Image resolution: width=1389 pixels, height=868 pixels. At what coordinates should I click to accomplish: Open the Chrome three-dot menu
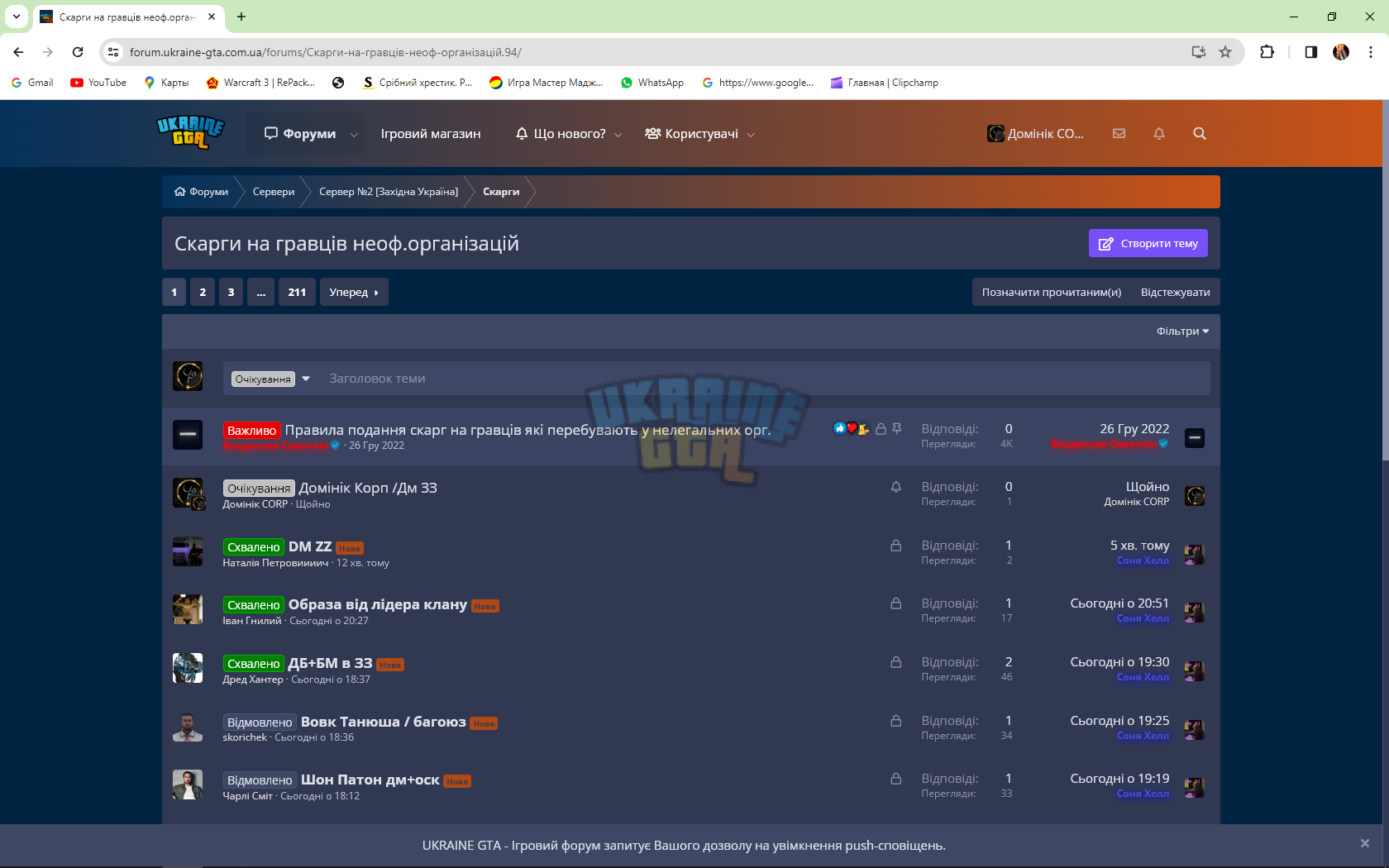click(x=1371, y=52)
